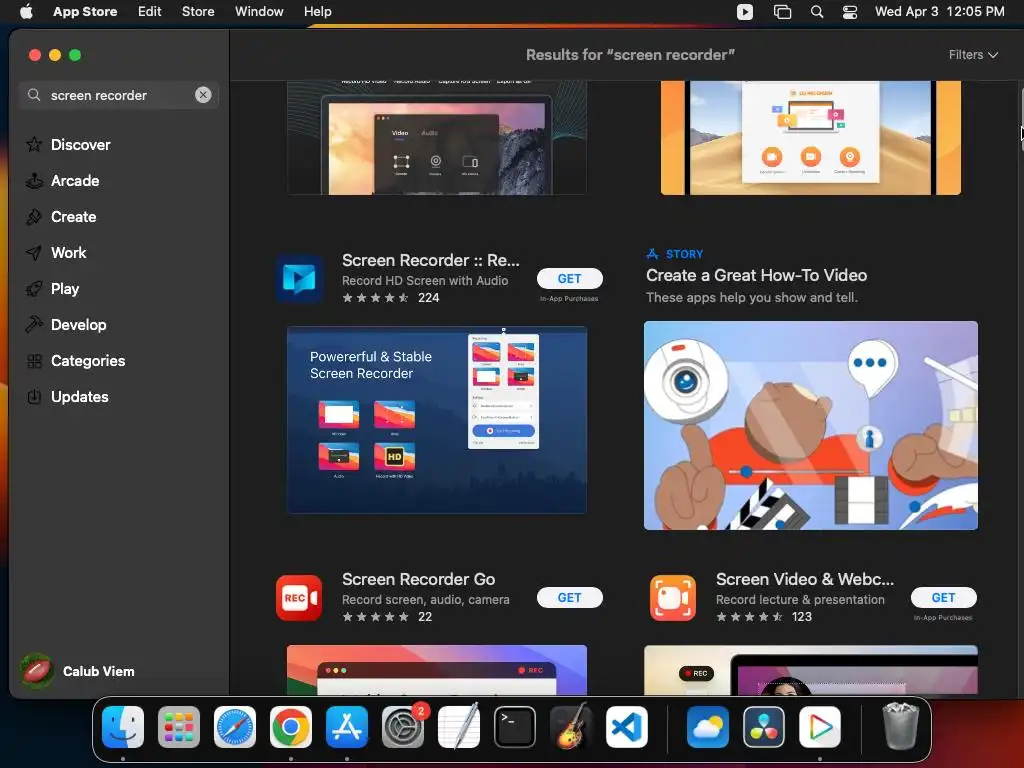Open the Screen Recorder Go screenshot preview

click(437, 670)
